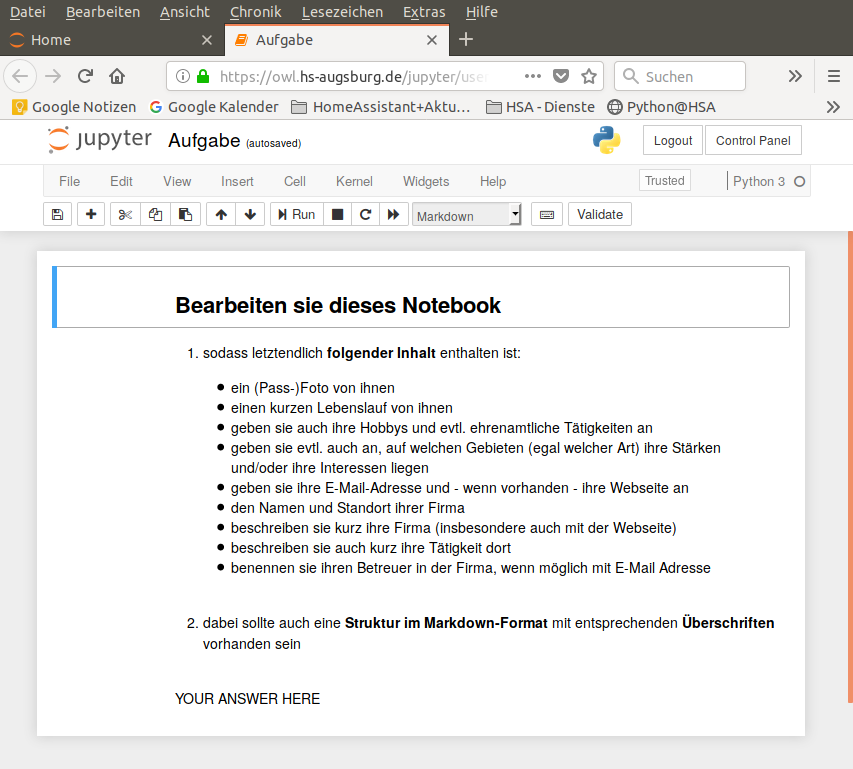
Task: Open the Firefox hamburger menu
Action: (834, 76)
